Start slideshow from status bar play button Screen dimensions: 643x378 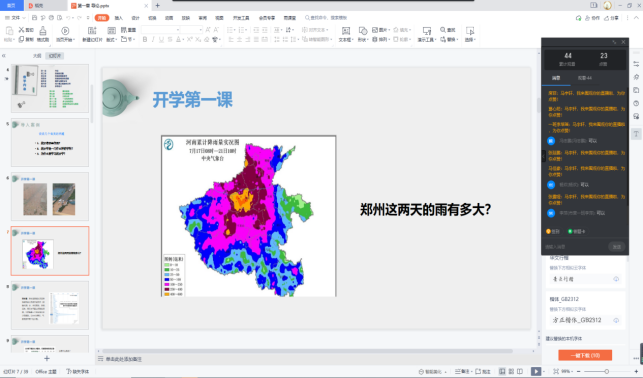click(536, 371)
